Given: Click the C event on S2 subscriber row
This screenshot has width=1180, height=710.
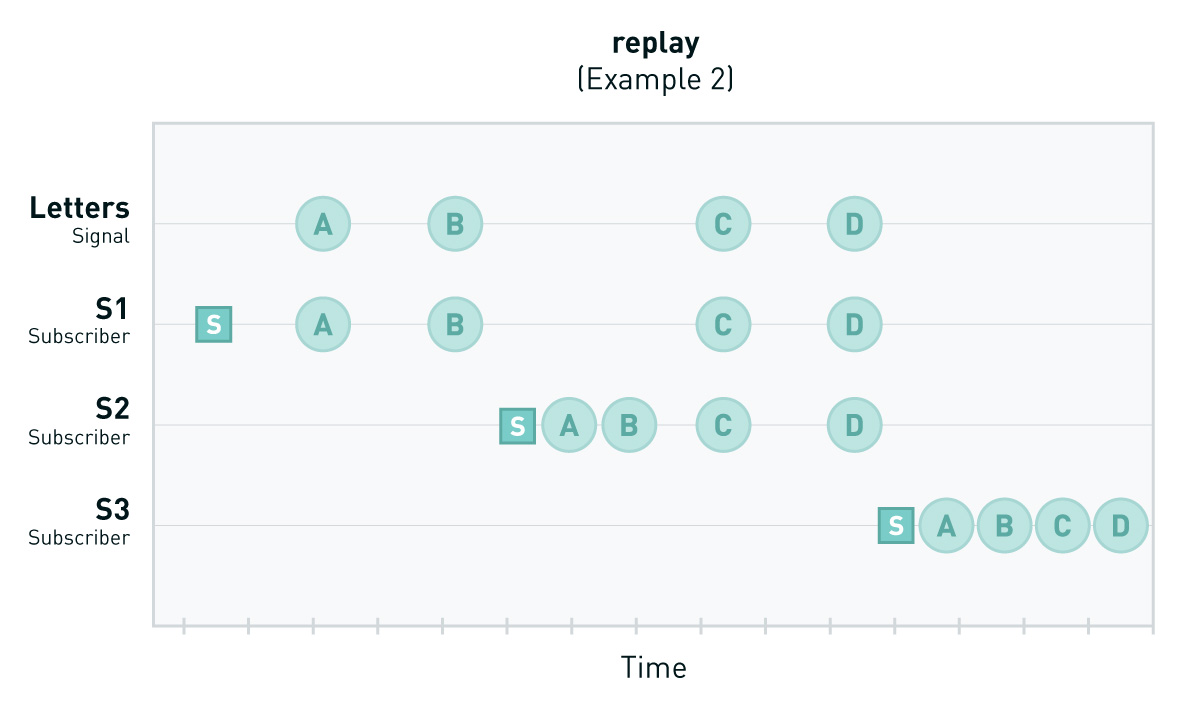Looking at the screenshot, I should 723,425.
